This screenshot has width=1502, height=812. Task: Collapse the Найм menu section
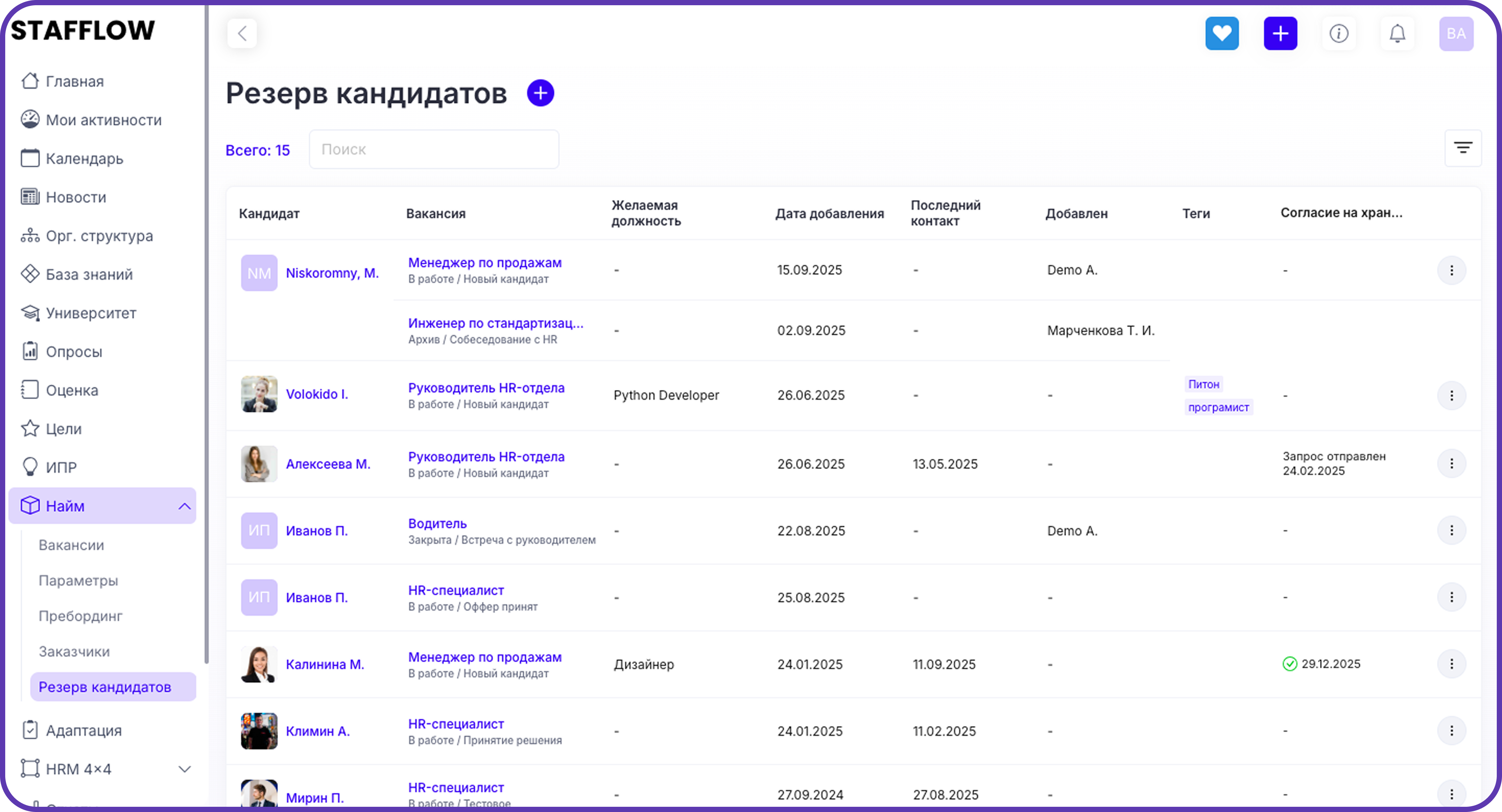(x=184, y=506)
